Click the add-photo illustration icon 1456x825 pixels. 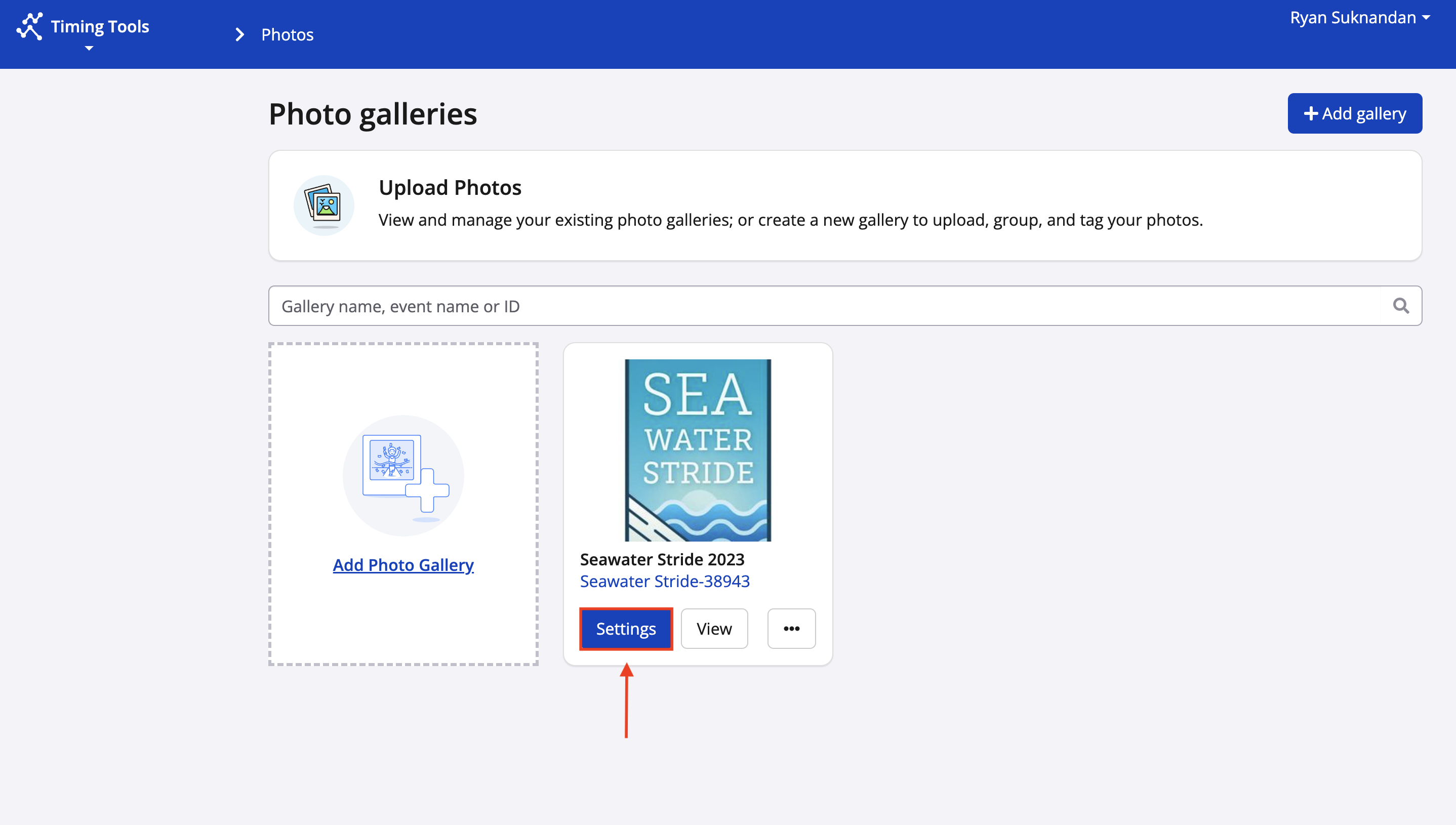[x=403, y=475]
